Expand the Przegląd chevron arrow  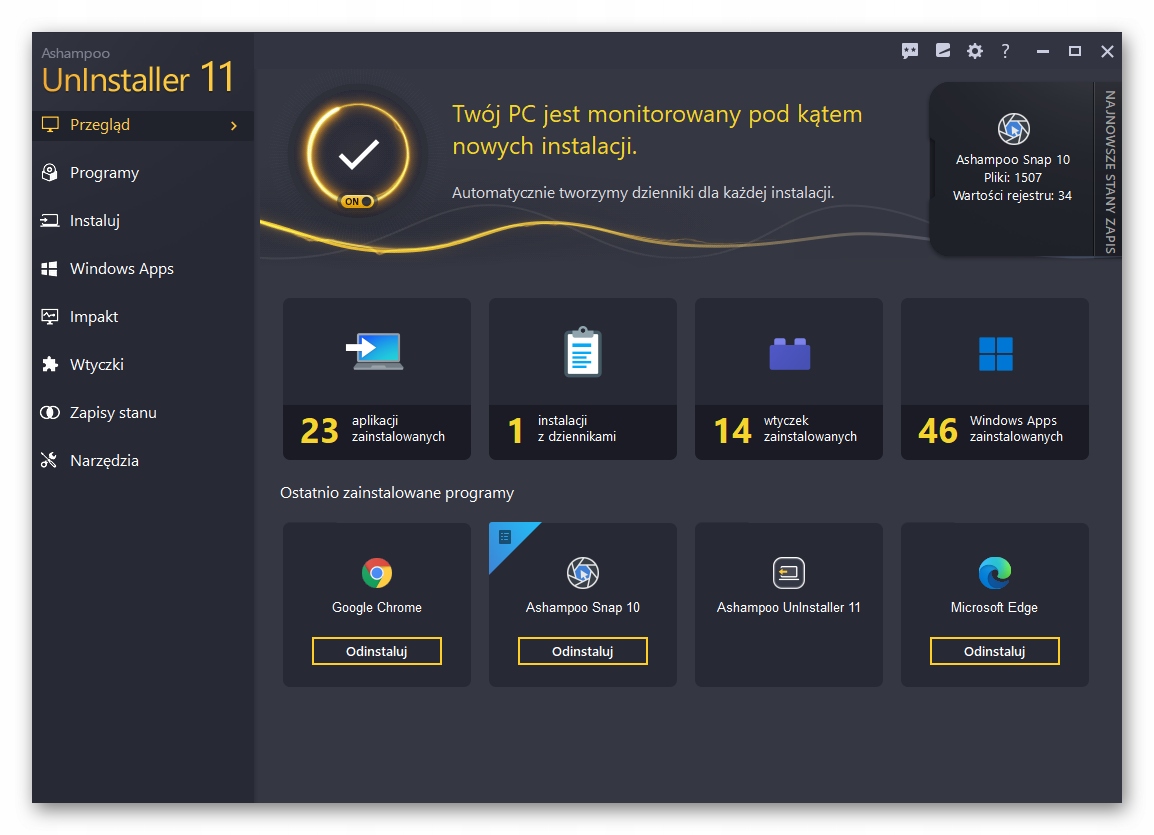click(x=233, y=126)
